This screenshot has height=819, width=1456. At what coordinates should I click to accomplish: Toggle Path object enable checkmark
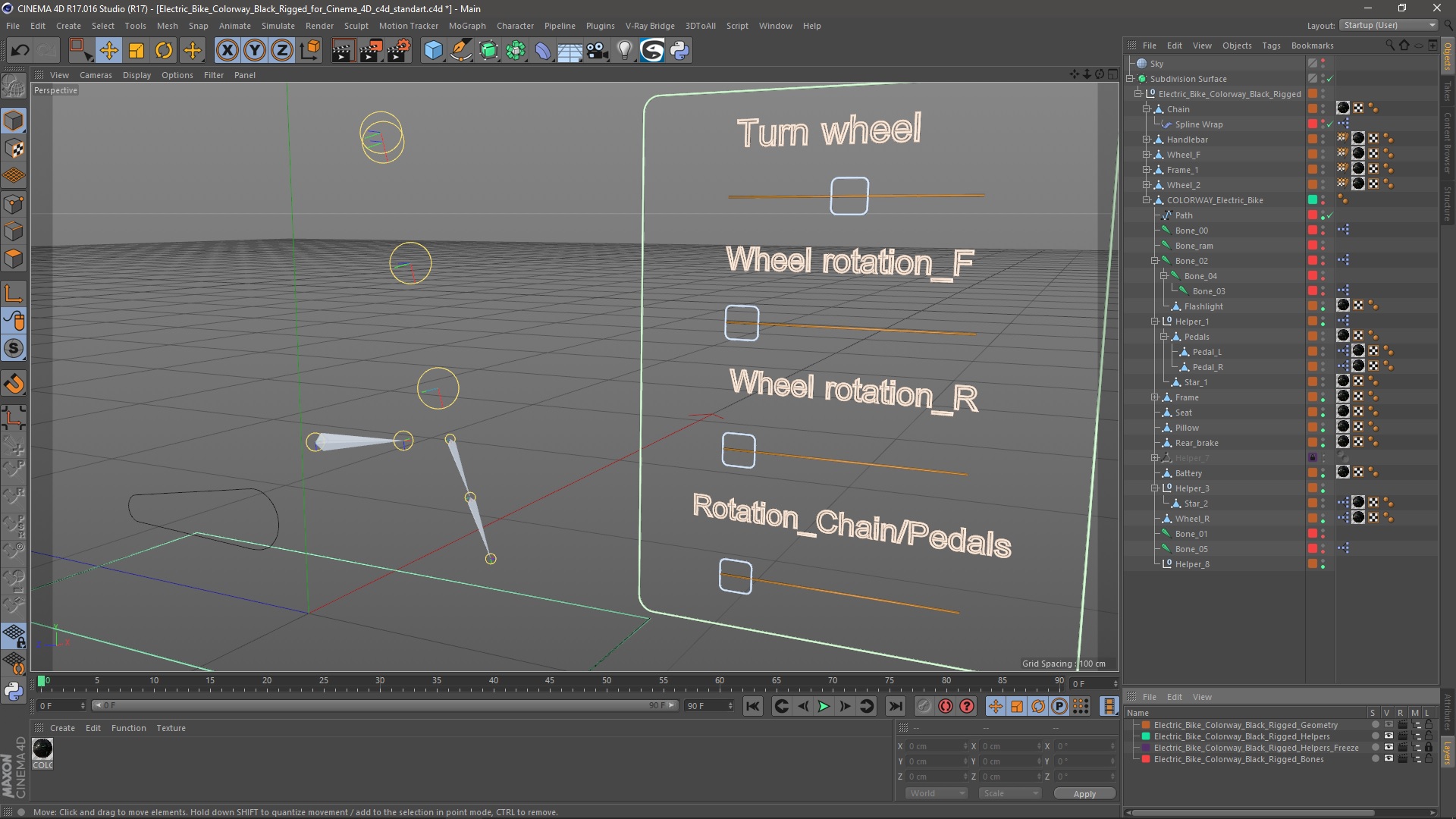(x=1330, y=215)
